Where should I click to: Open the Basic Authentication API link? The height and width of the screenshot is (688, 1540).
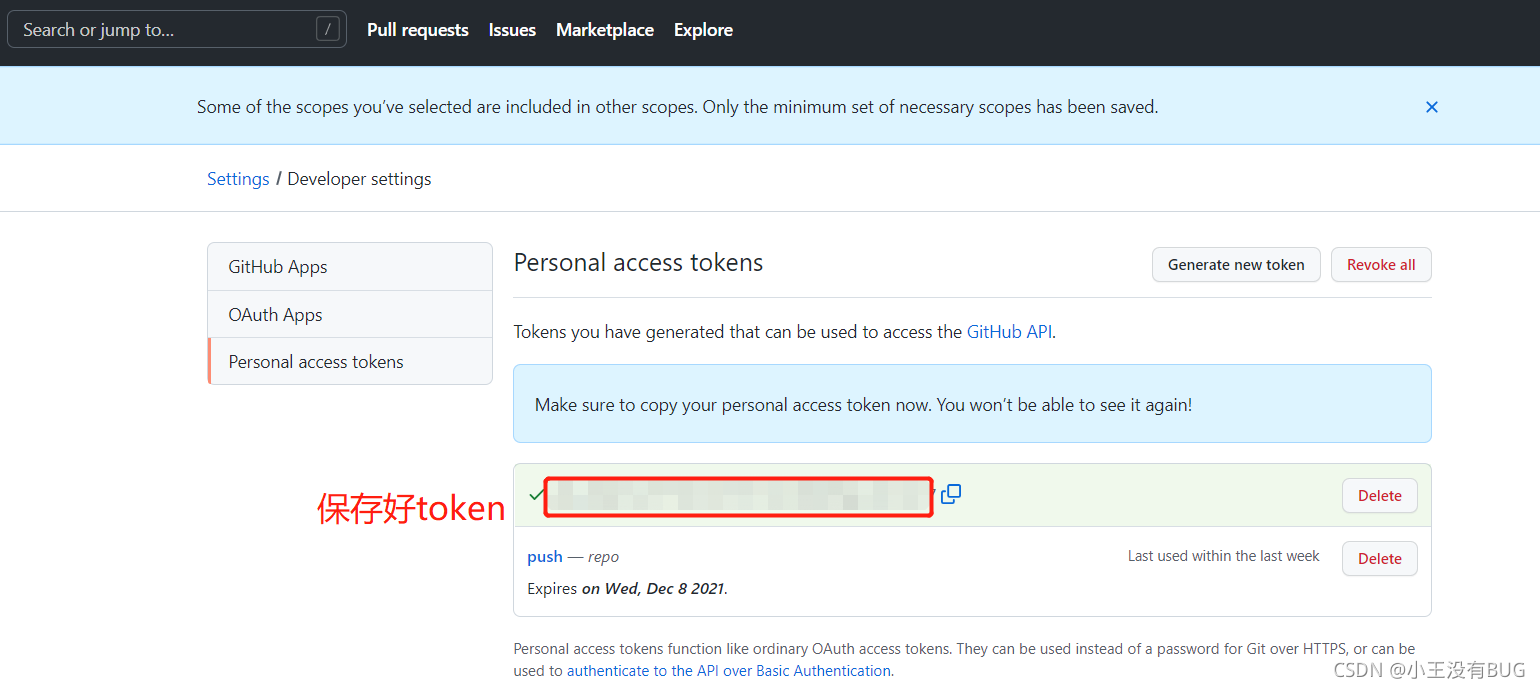[729, 671]
